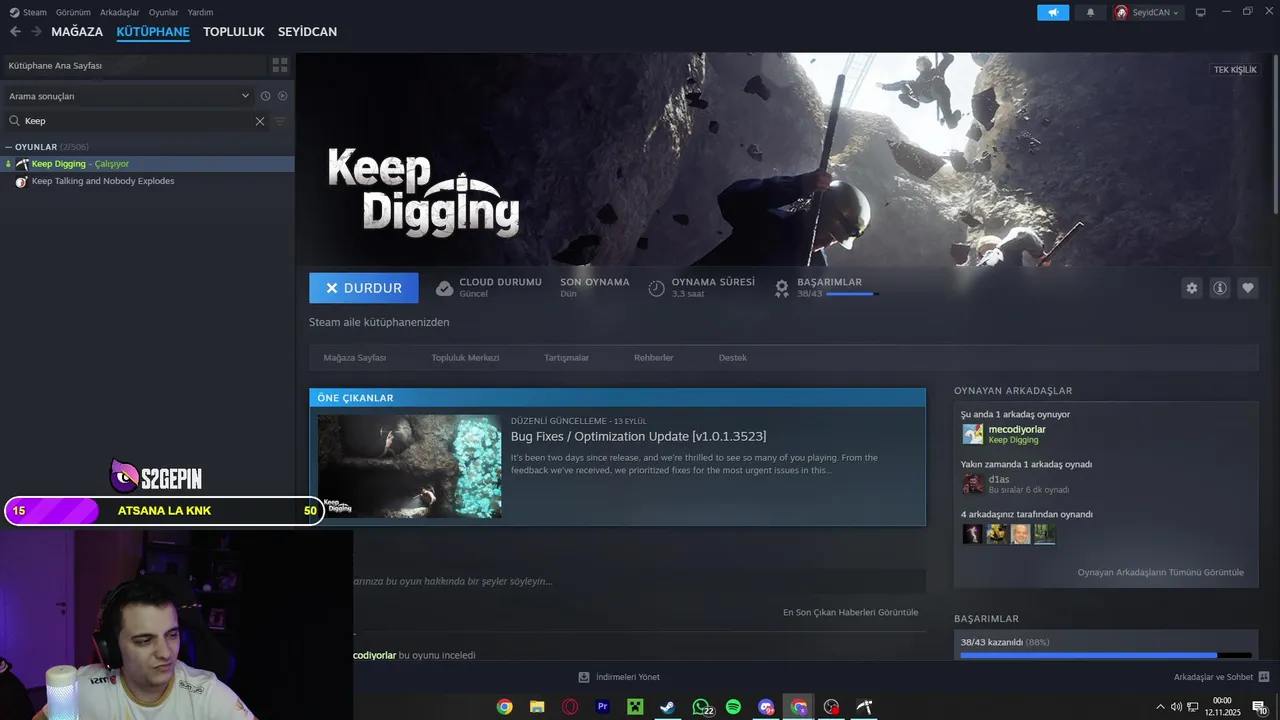Open advanced filter options beside search
The height and width of the screenshot is (720, 1280).
click(280, 121)
